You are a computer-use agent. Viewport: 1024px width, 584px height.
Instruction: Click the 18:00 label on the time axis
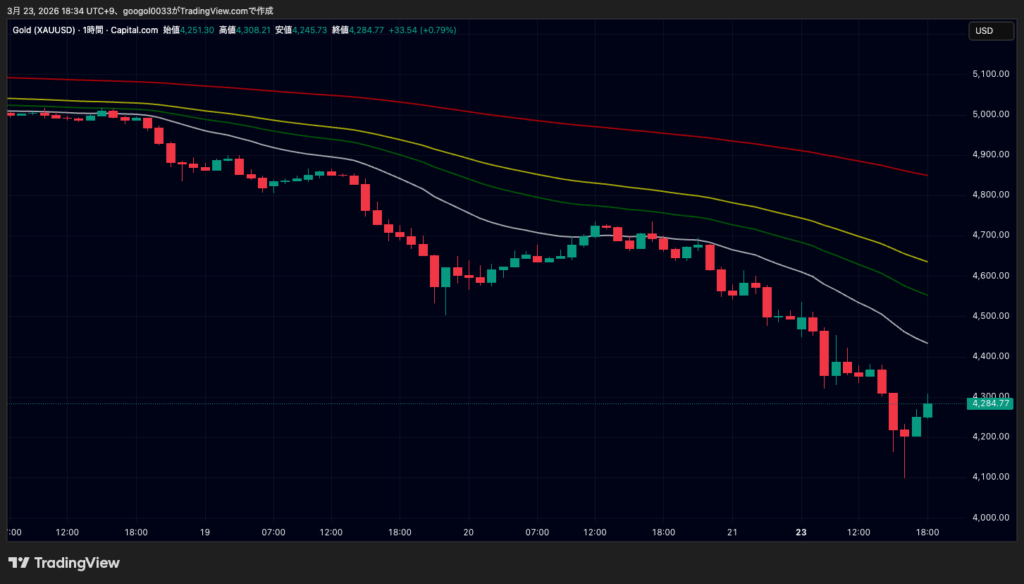click(928, 532)
